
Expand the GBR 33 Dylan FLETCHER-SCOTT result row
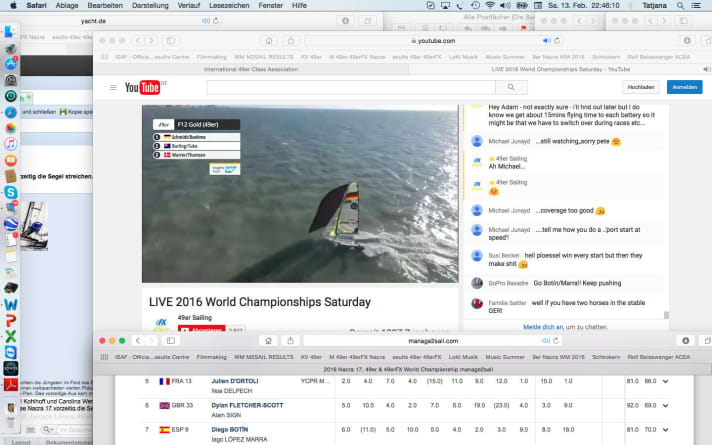(665, 405)
